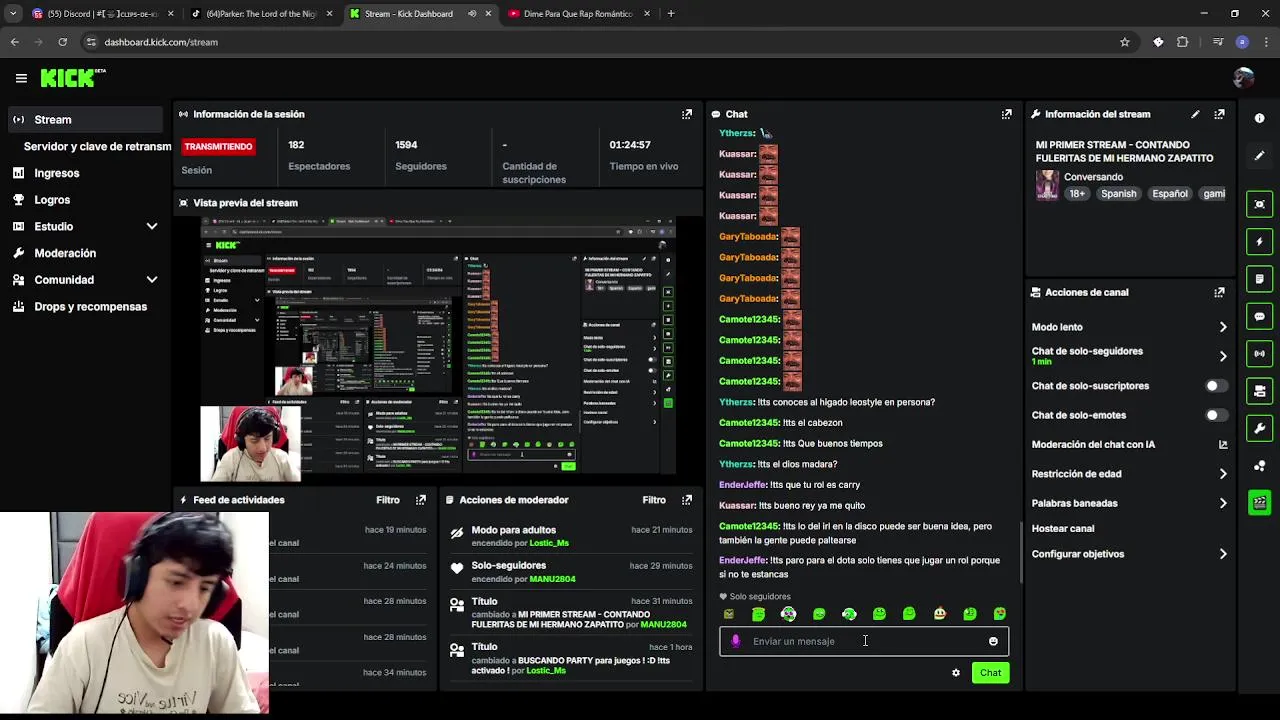
Task: Send message with the green Chat button
Action: tap(990, 673)
